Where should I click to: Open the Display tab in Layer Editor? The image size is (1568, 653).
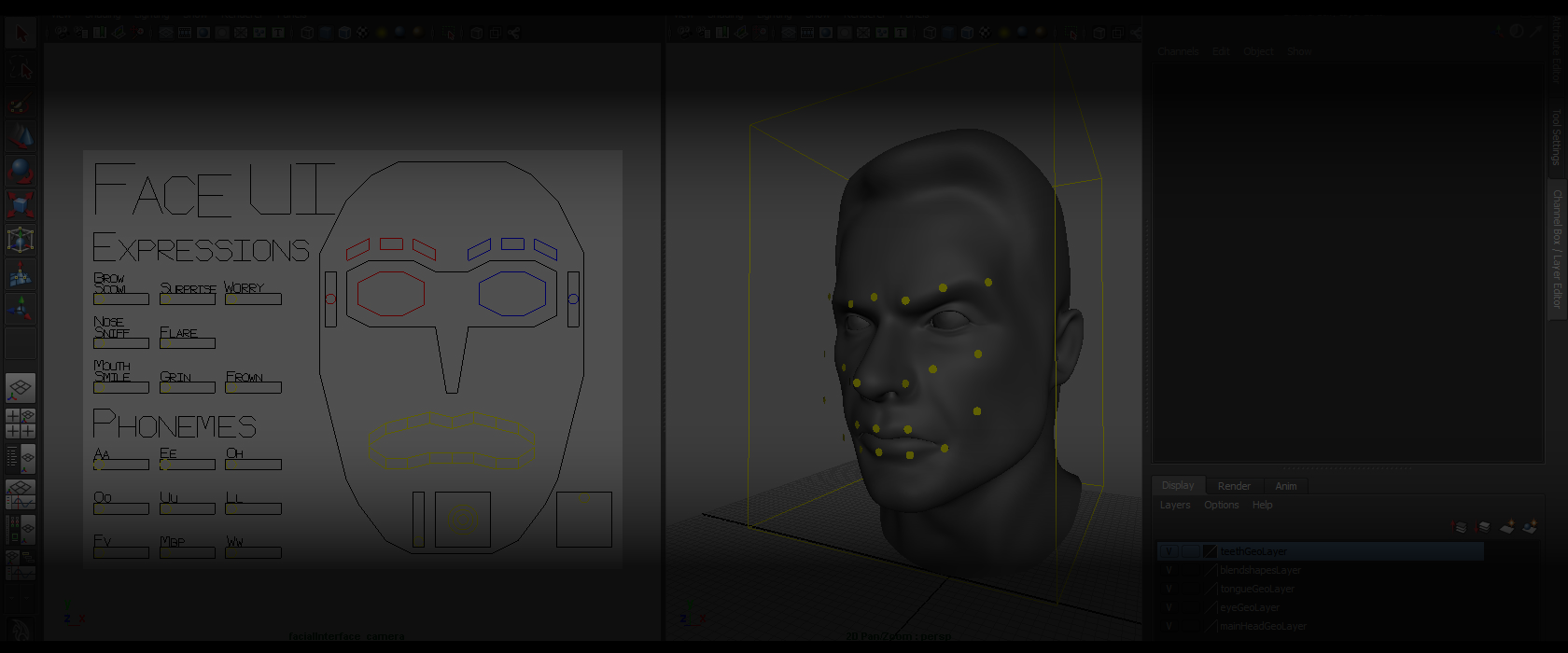pos(1178,486)
